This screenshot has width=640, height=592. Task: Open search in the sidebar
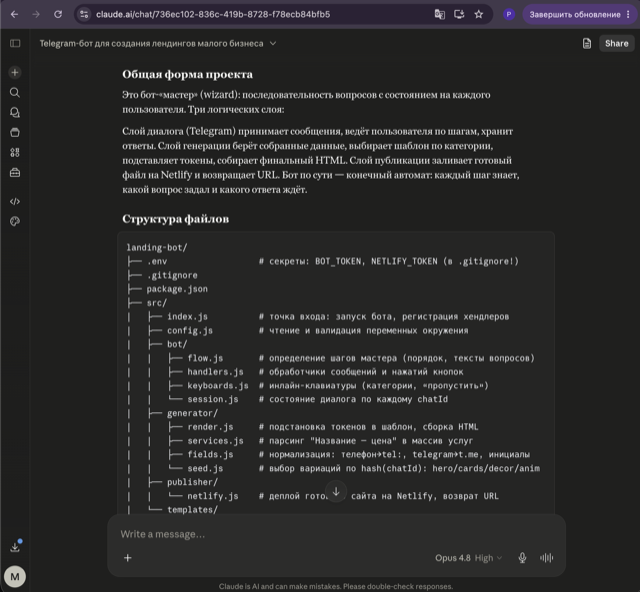click(x=15, y=92)
